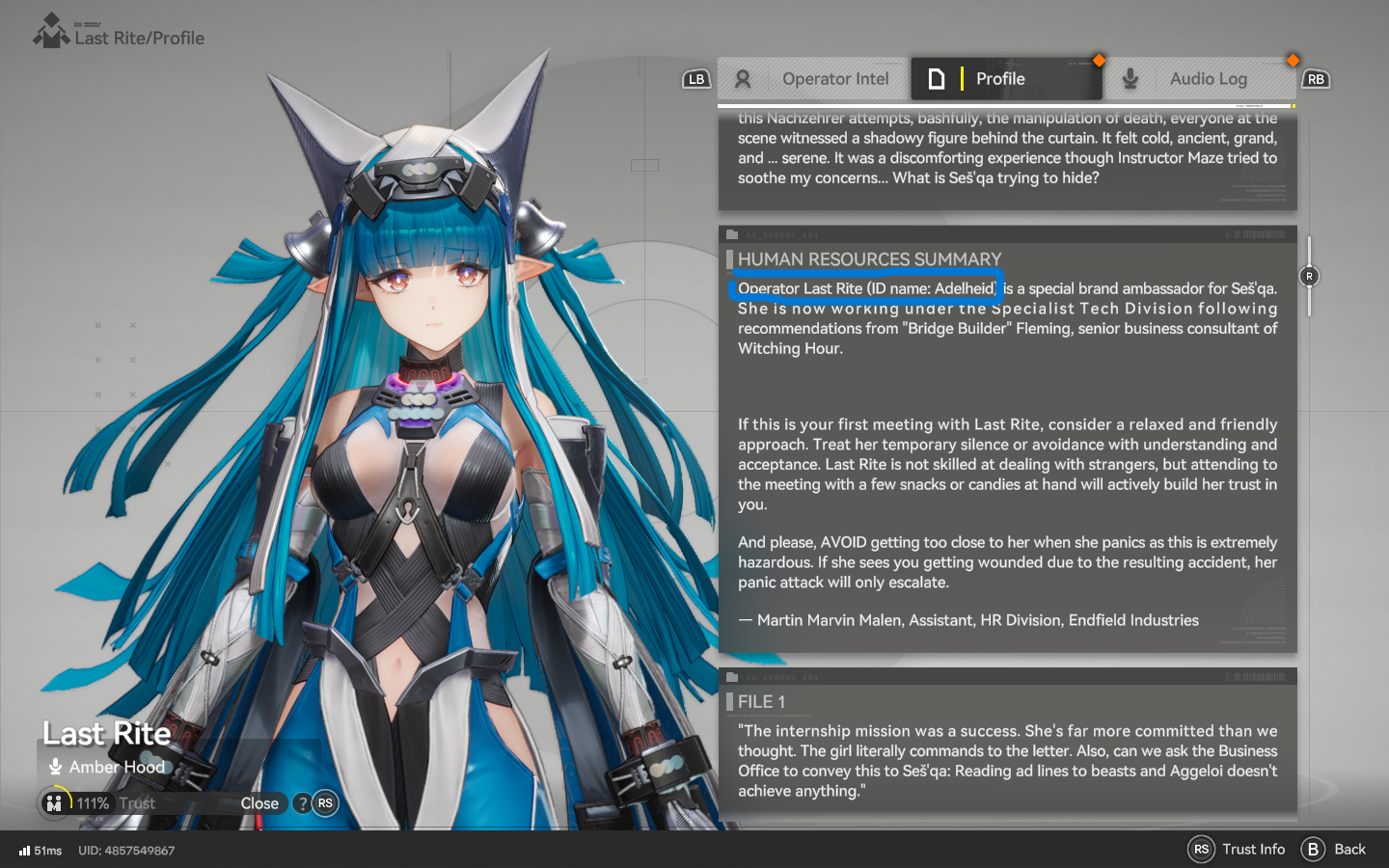The height and width of the screenshot is (868, 1389).
Task: Click the Martin Marvin Malen signature line
Action: [x=968, y=620]
